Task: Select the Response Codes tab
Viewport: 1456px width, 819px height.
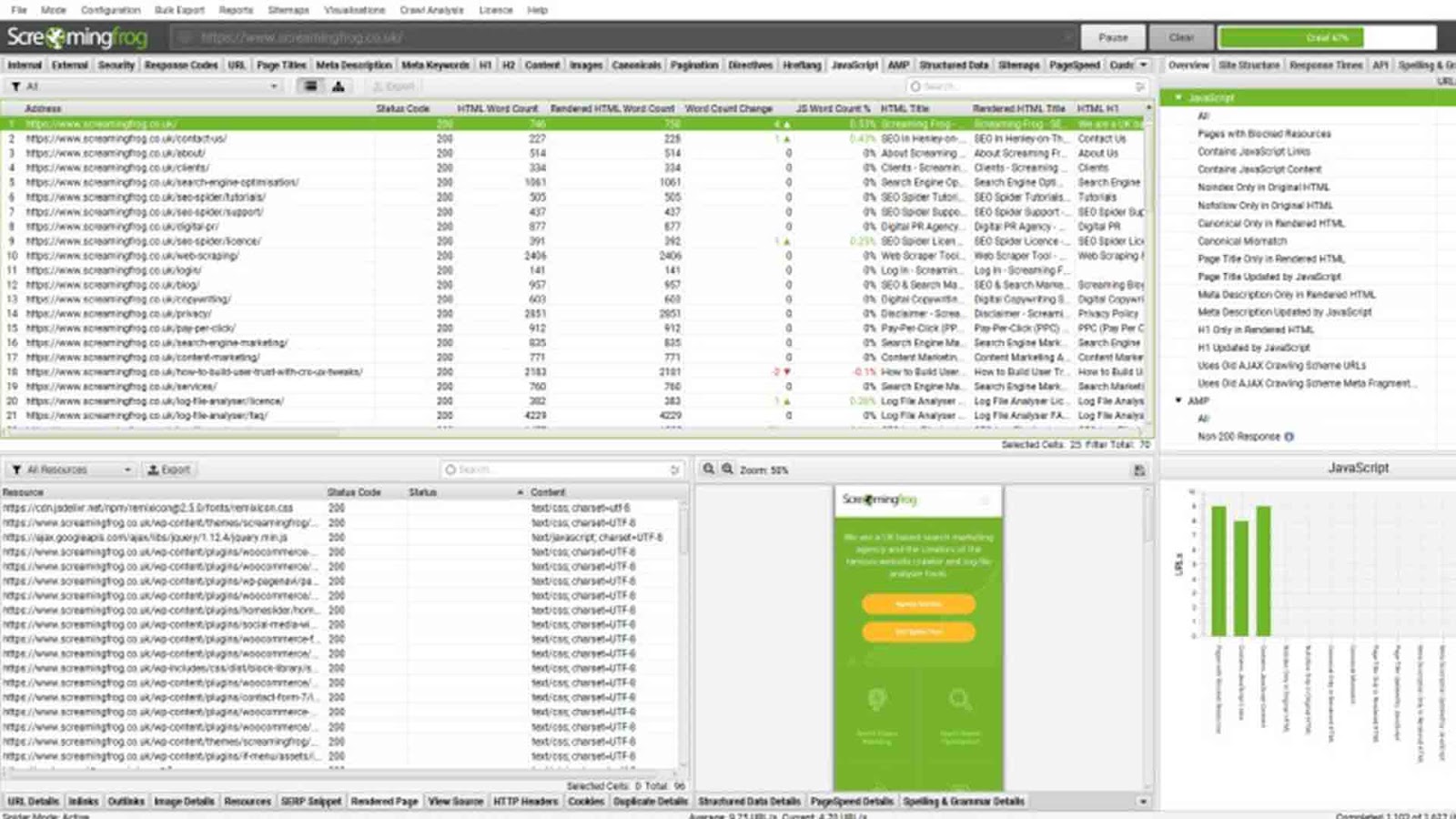Action: pos(181,65)
